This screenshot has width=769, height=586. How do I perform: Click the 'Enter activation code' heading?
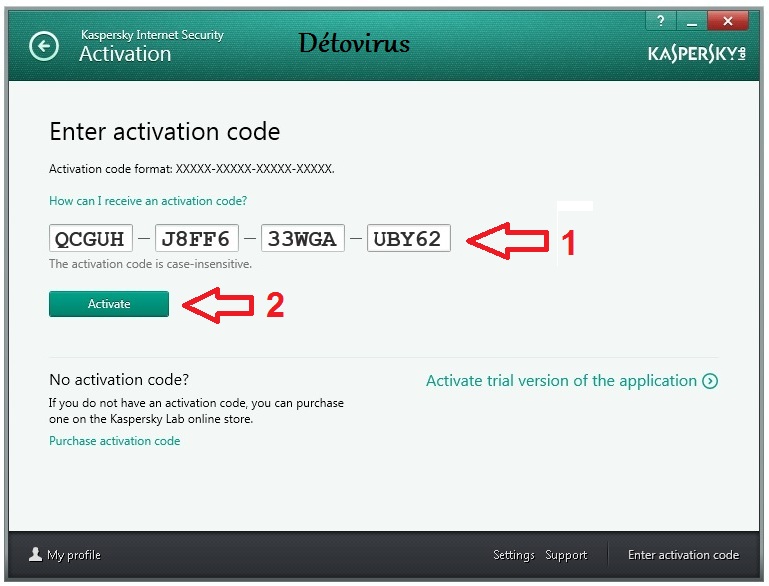[165, 131]
